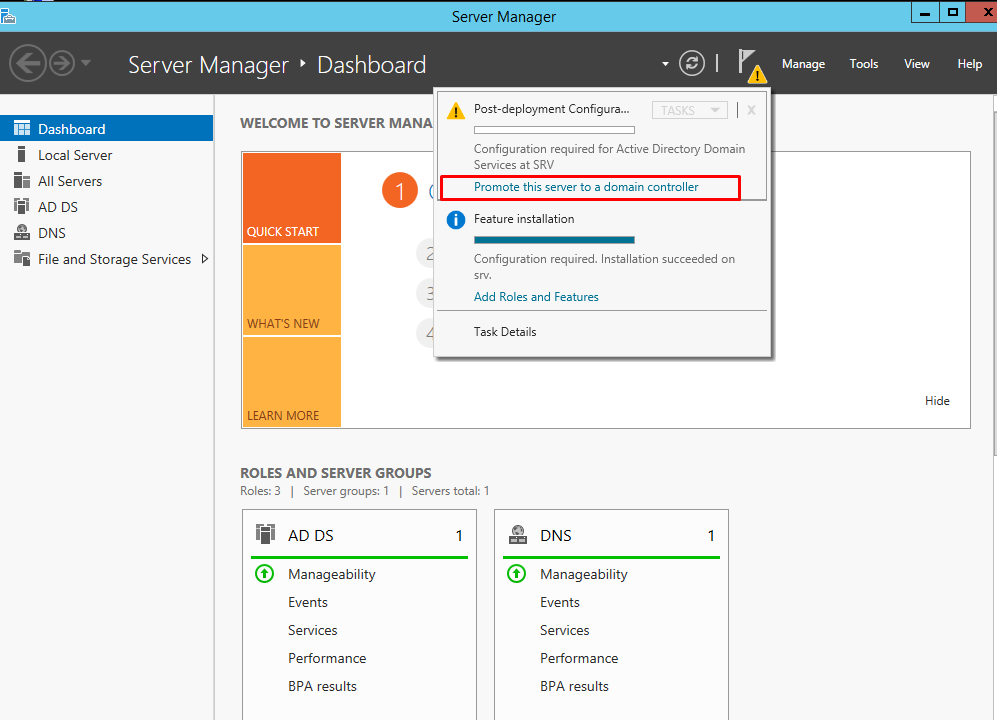Click the Add Roles and Features link
This screenshot has width=997, height=720.
click(536, 297)
